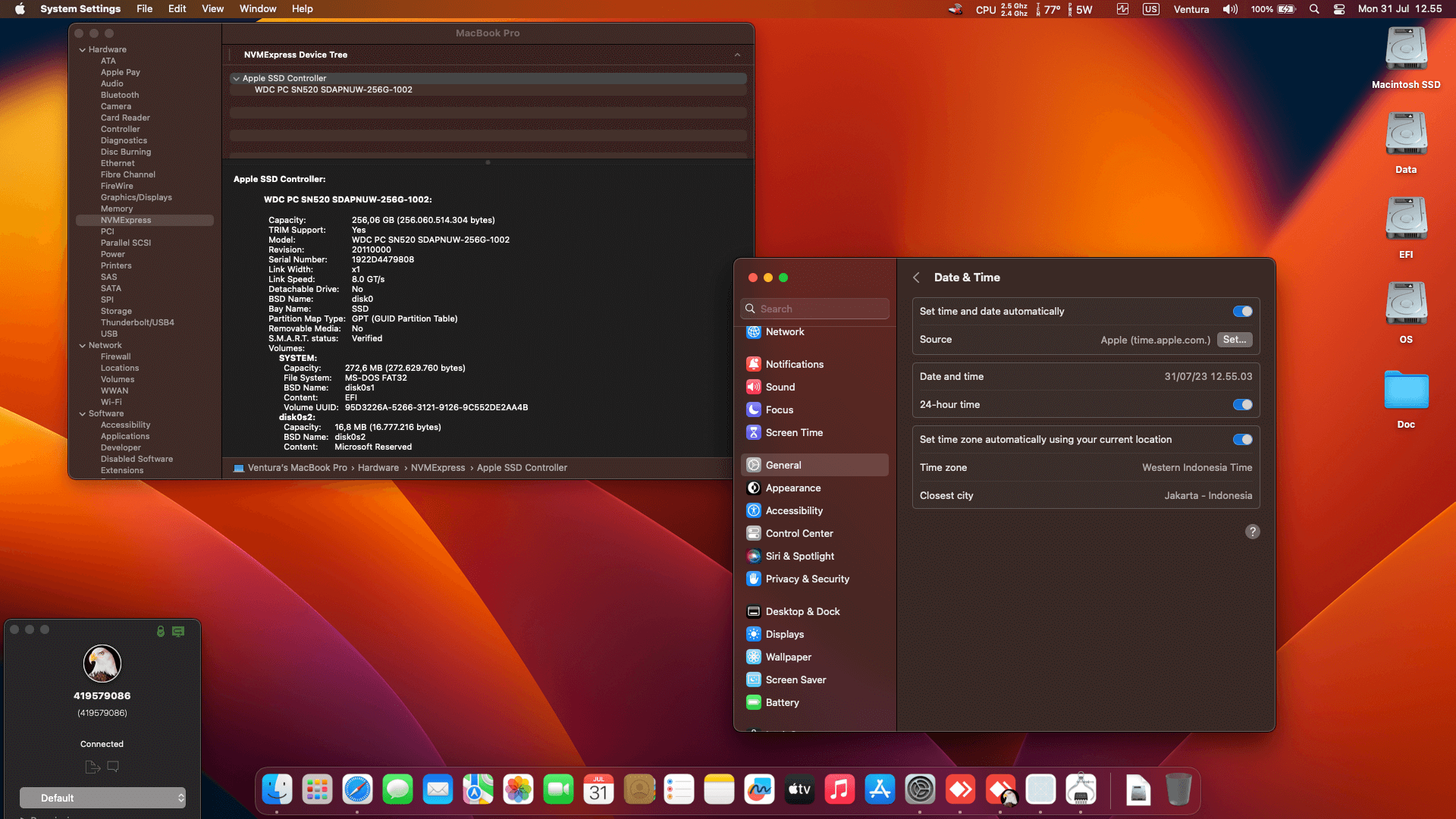Open the Help menu
Screen dimensions: 1456x819
(x=303, y=9)
